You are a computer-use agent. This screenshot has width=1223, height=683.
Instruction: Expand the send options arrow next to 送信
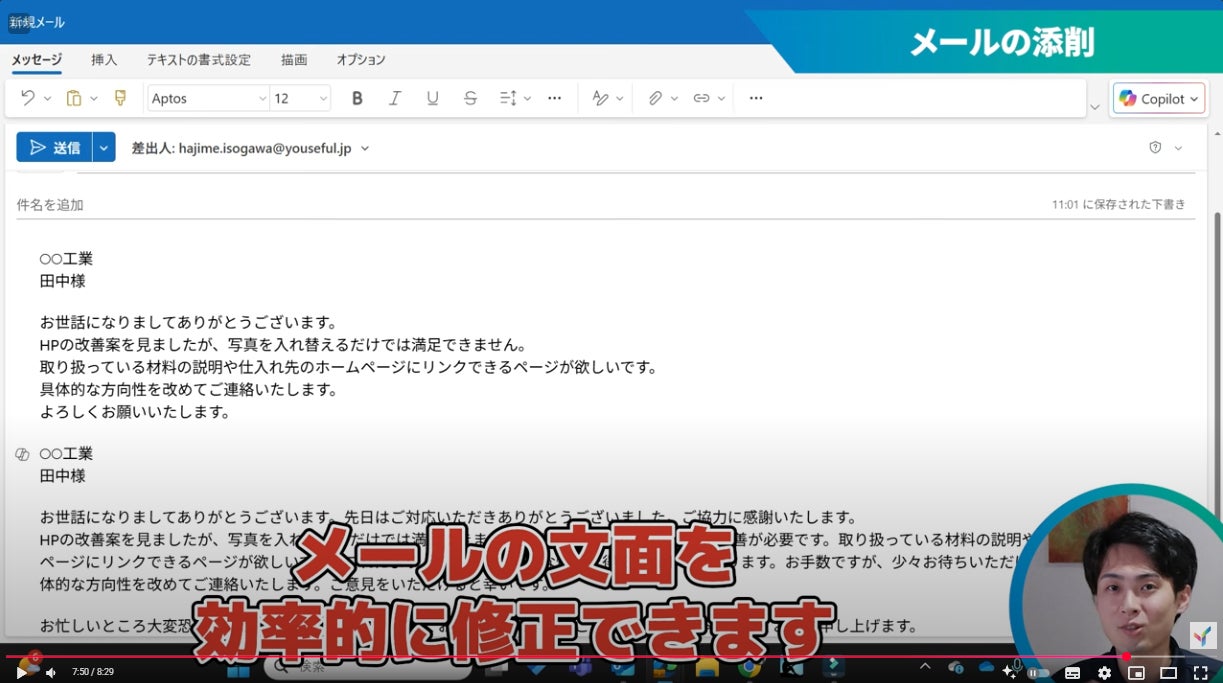click(x=104, y=147)
